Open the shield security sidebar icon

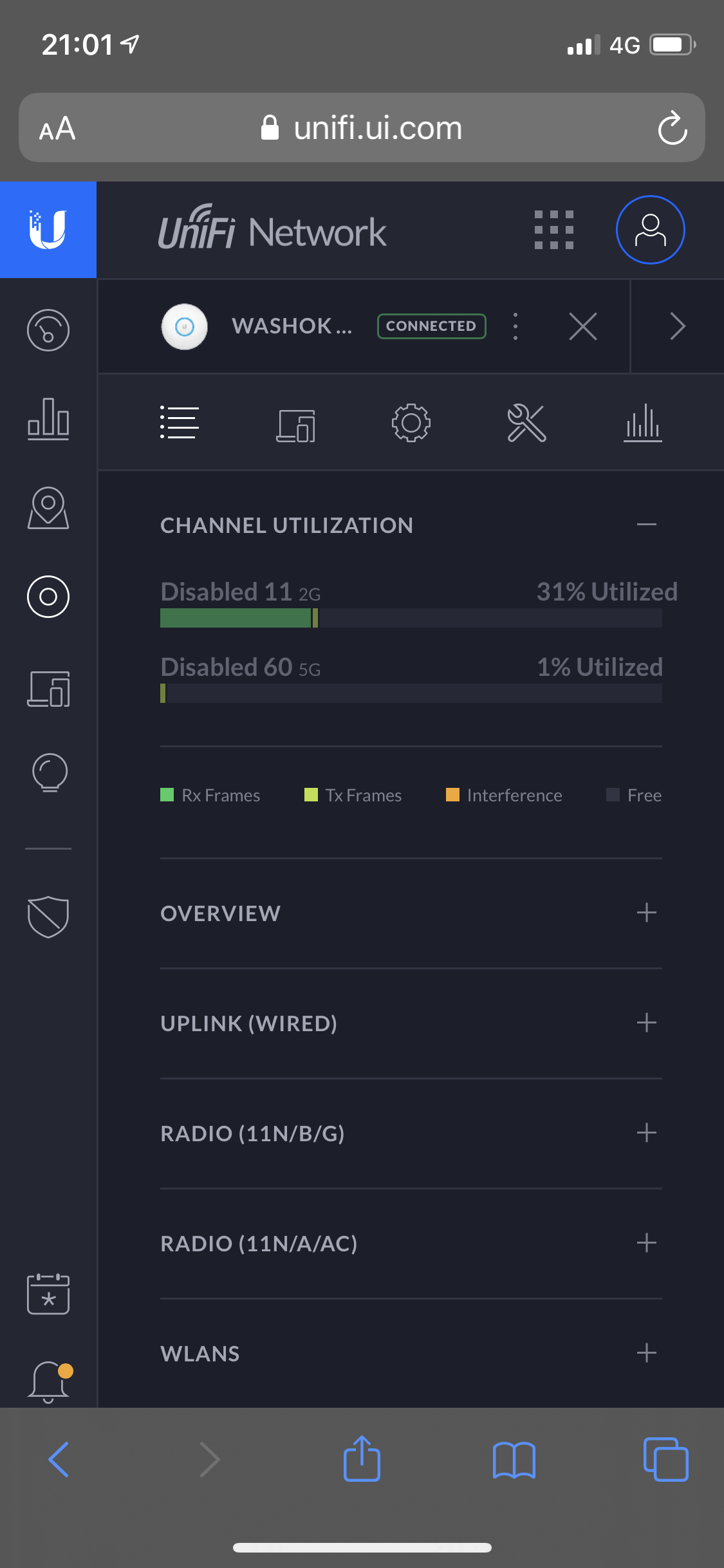click(48, 917)
